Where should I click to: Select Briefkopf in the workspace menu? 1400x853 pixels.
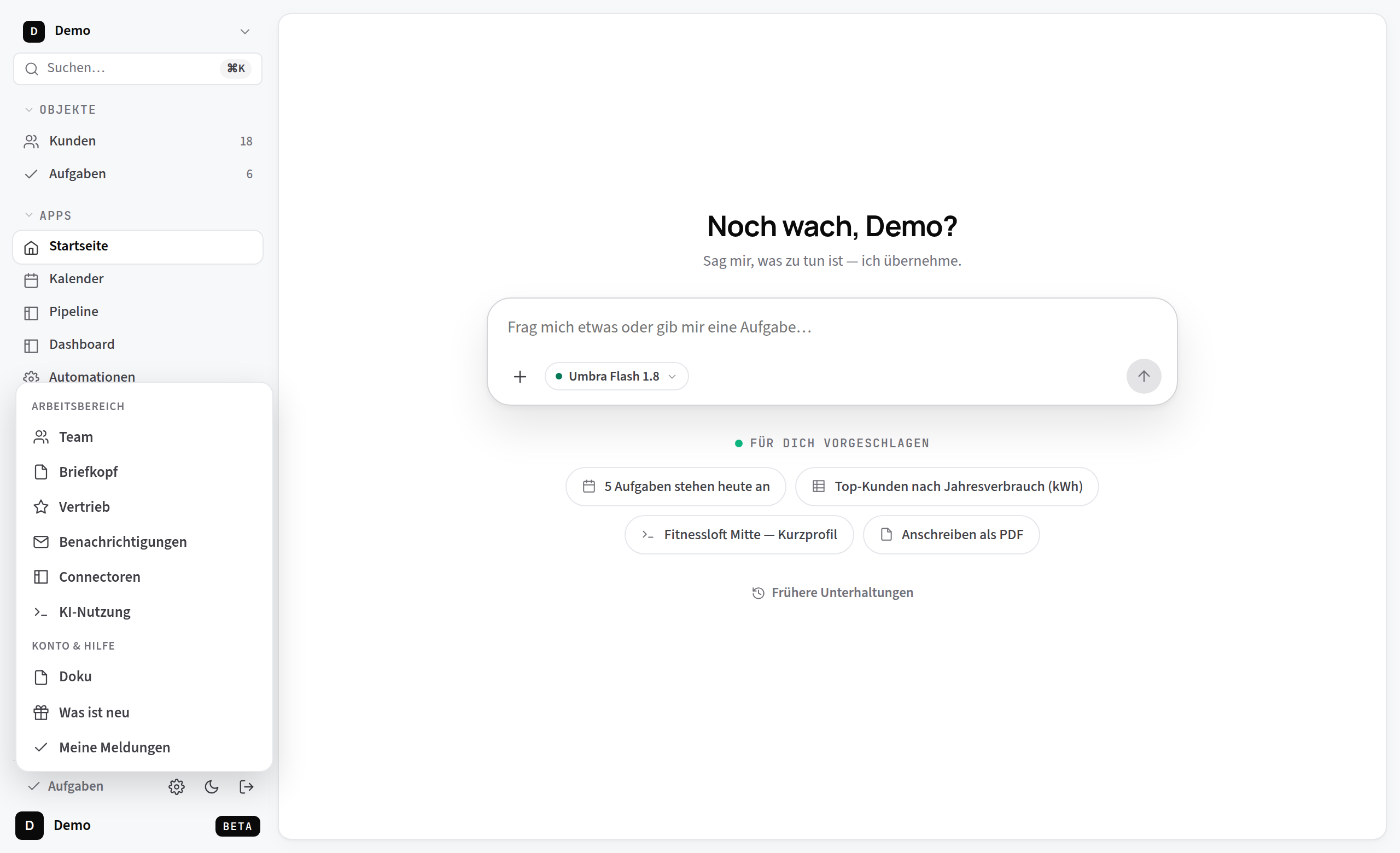coord(144,472)
